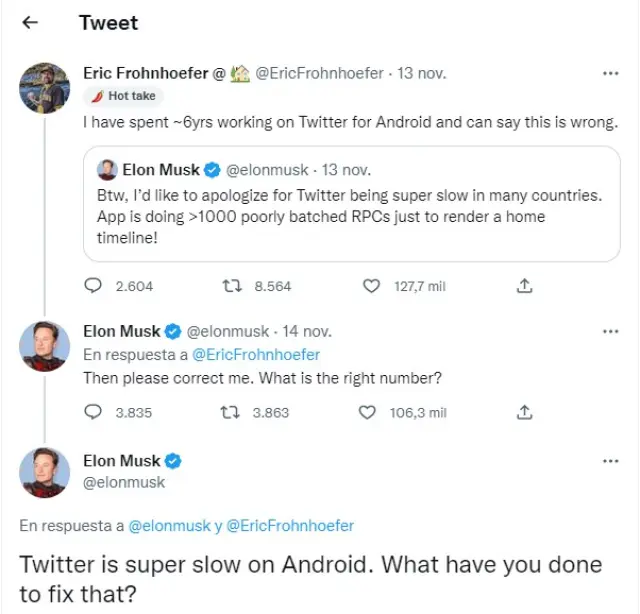Open more options on Eric's tweet
The height and width of the screenshot is (614, 640).
coord(610,73)
